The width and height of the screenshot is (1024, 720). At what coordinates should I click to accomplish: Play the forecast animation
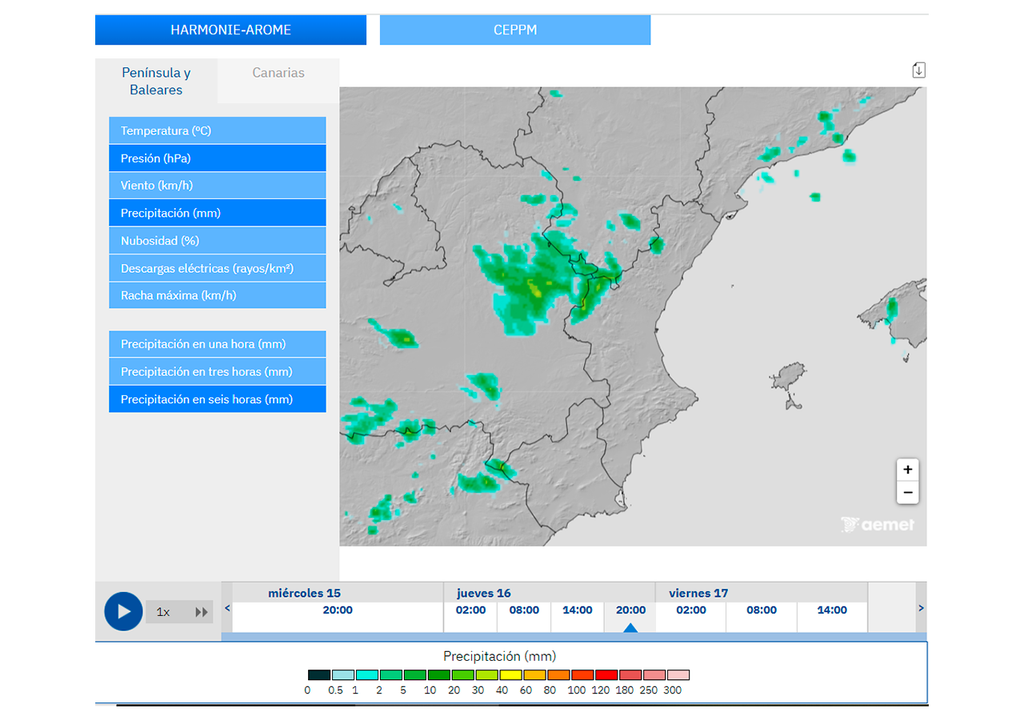tap(123, 611)
